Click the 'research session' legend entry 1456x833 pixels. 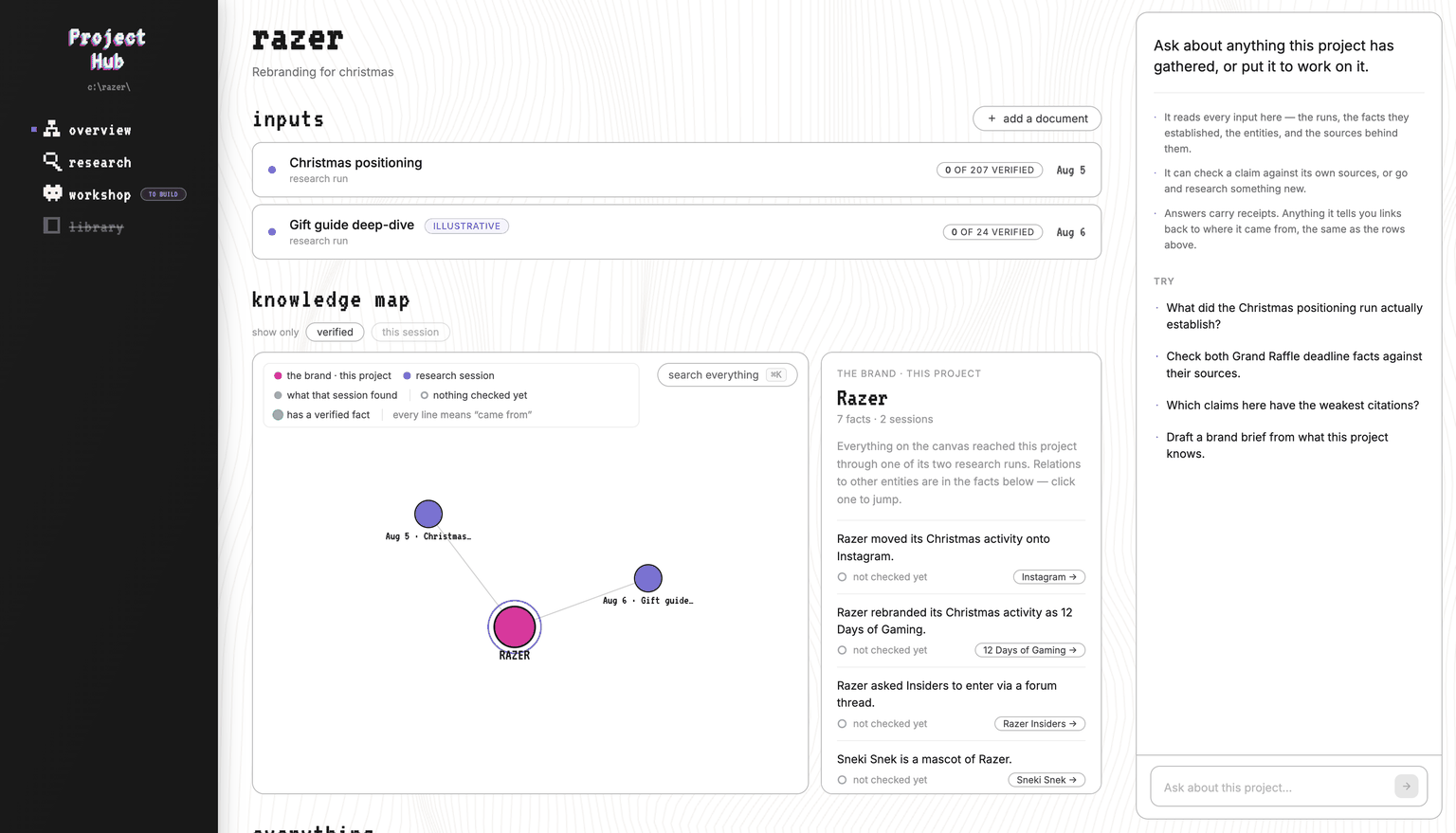click(448, 375)
